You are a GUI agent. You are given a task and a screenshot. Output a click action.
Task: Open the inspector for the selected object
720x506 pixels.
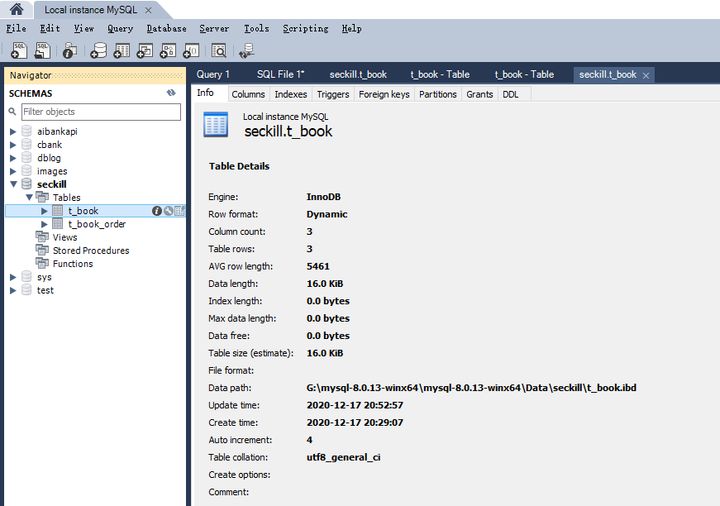coord(70,51)
